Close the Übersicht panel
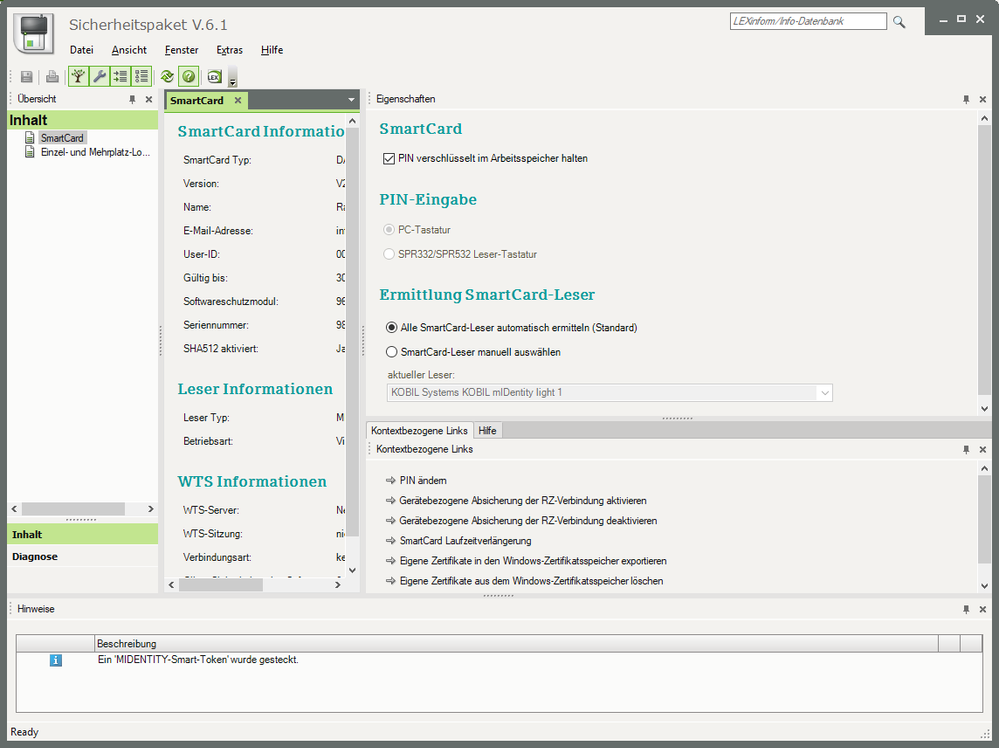999x748 pixels. point(149,99)
